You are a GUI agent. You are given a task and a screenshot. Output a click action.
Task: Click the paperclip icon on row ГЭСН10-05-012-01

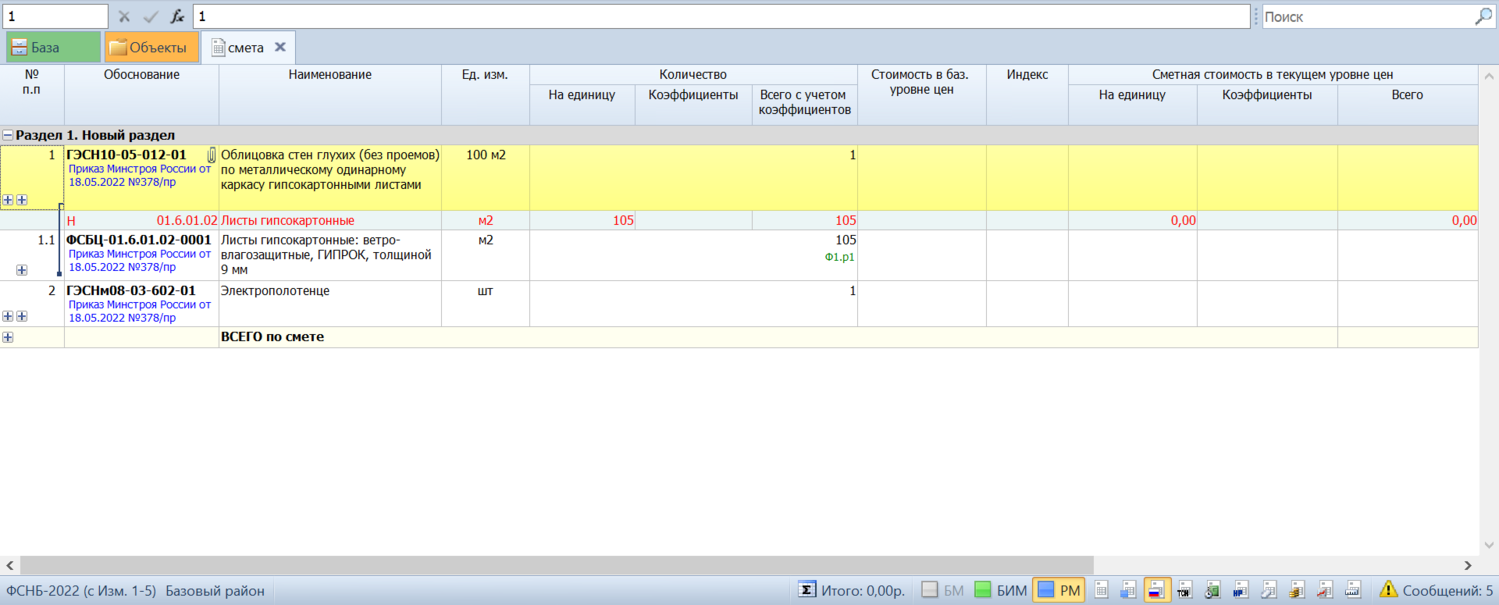[211, 155]
